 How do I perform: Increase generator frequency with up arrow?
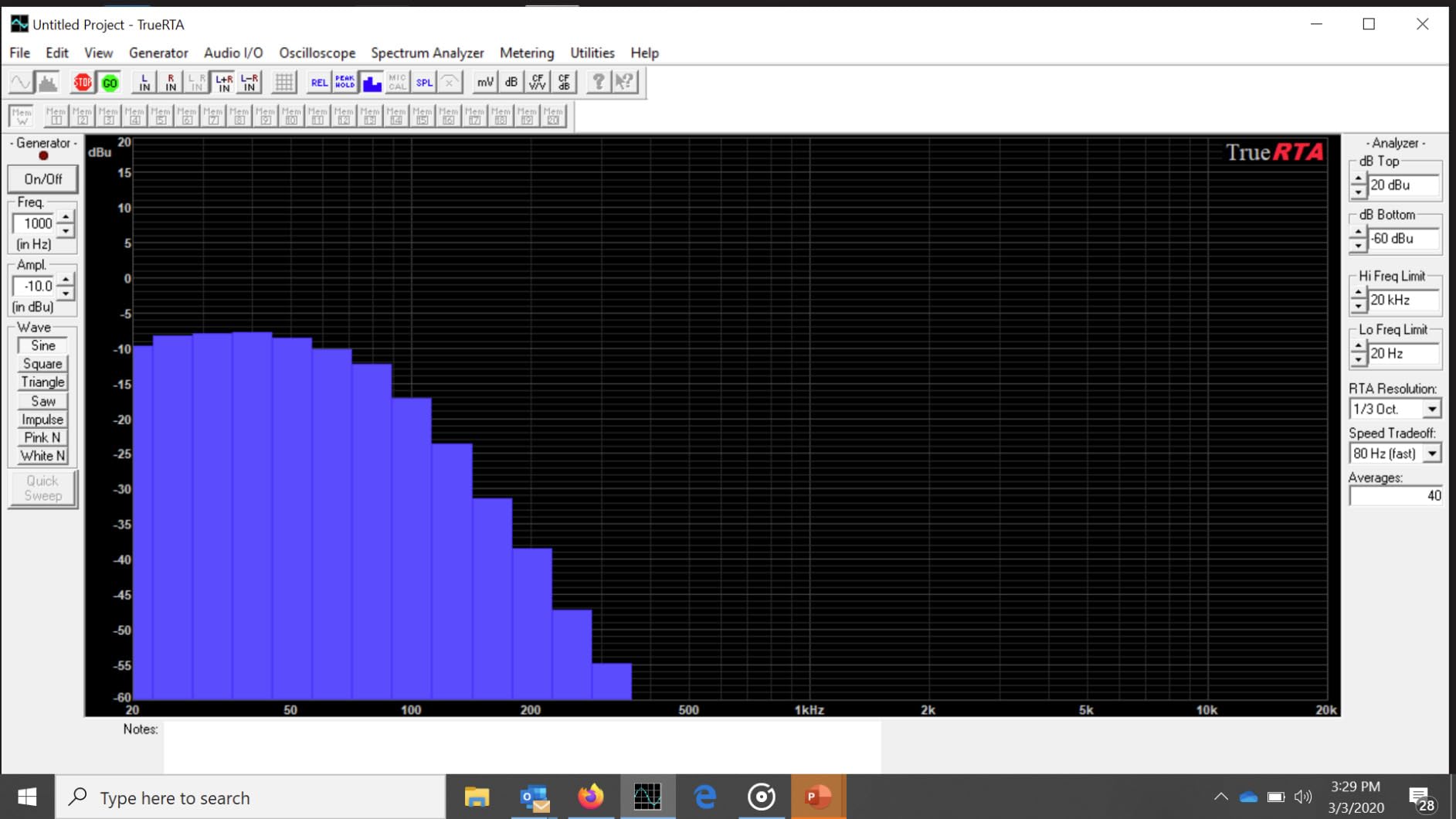[66, 217]
